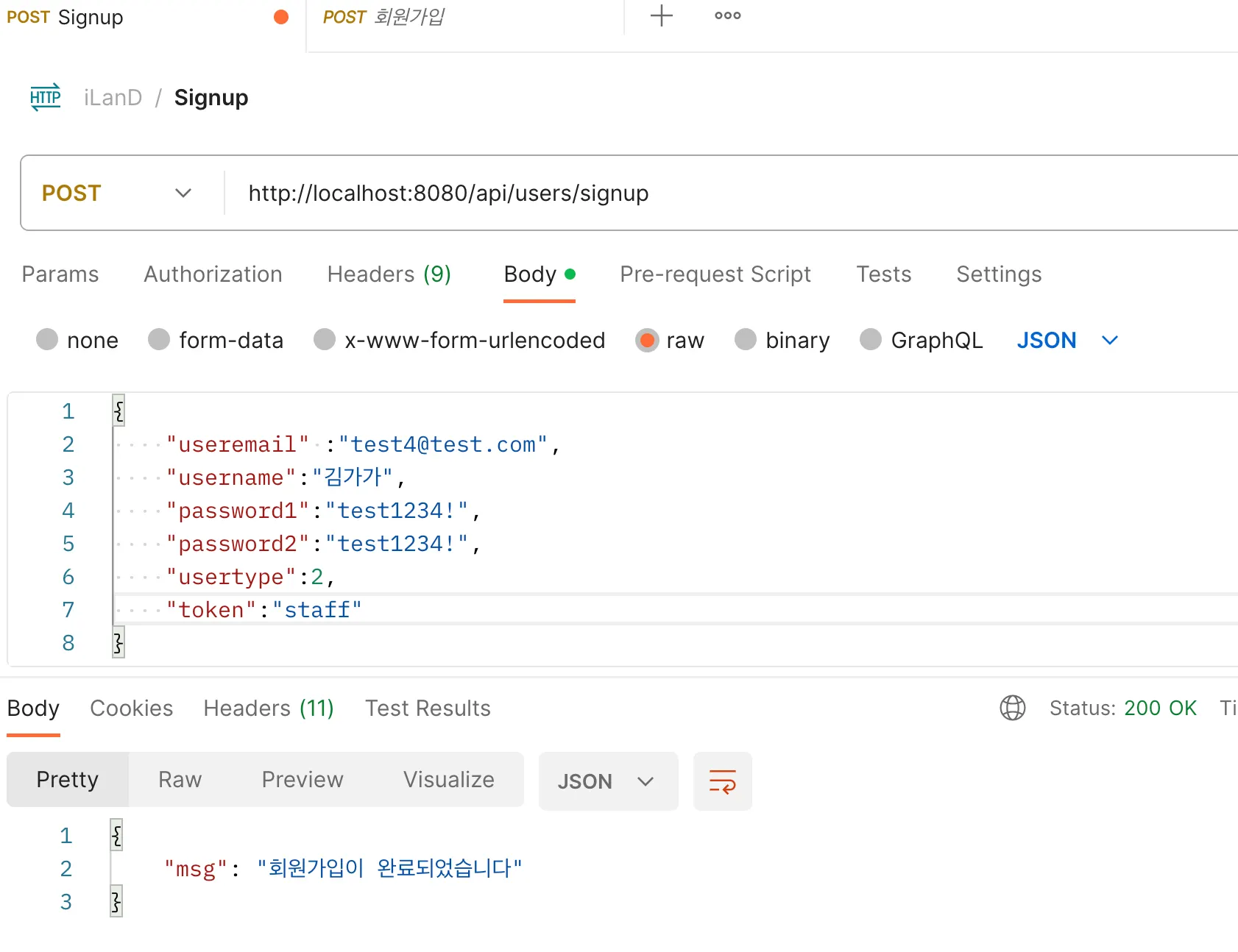Click the HTTP request type icon
The image size is (1238, 952).
[x=46, y=97]
